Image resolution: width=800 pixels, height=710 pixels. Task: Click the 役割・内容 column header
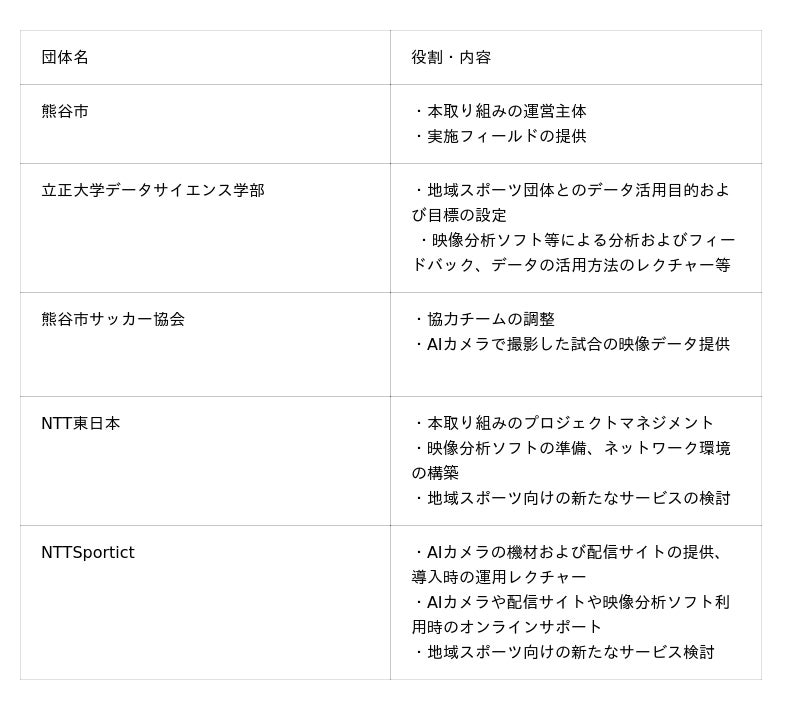point(451,58)
